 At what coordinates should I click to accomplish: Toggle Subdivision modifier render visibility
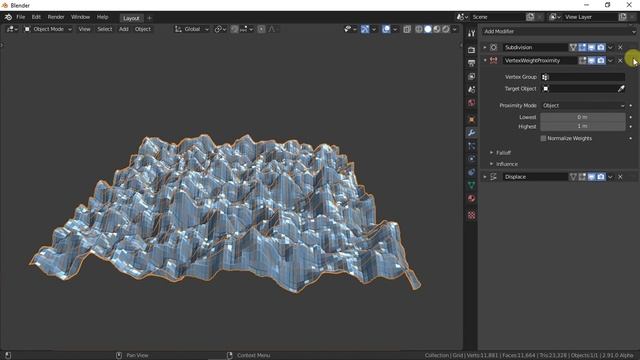[x=601, y=47]
